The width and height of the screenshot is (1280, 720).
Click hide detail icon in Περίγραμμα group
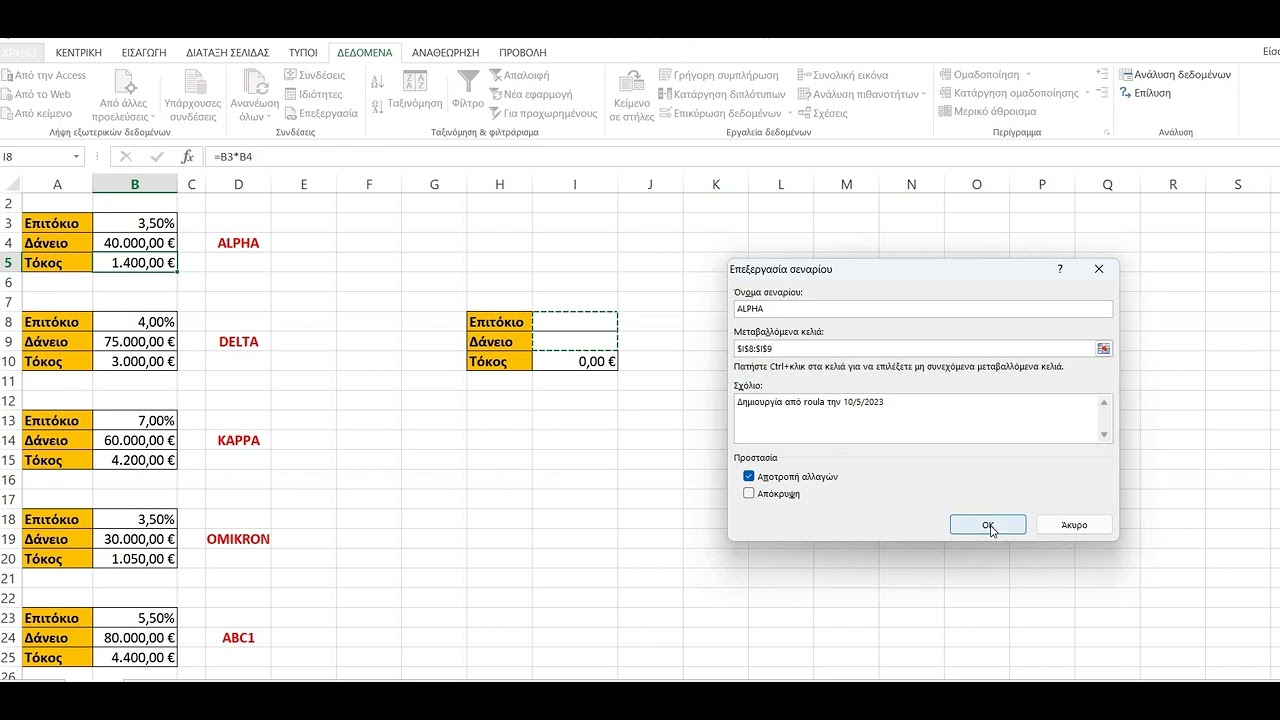tap(1102, 93)
